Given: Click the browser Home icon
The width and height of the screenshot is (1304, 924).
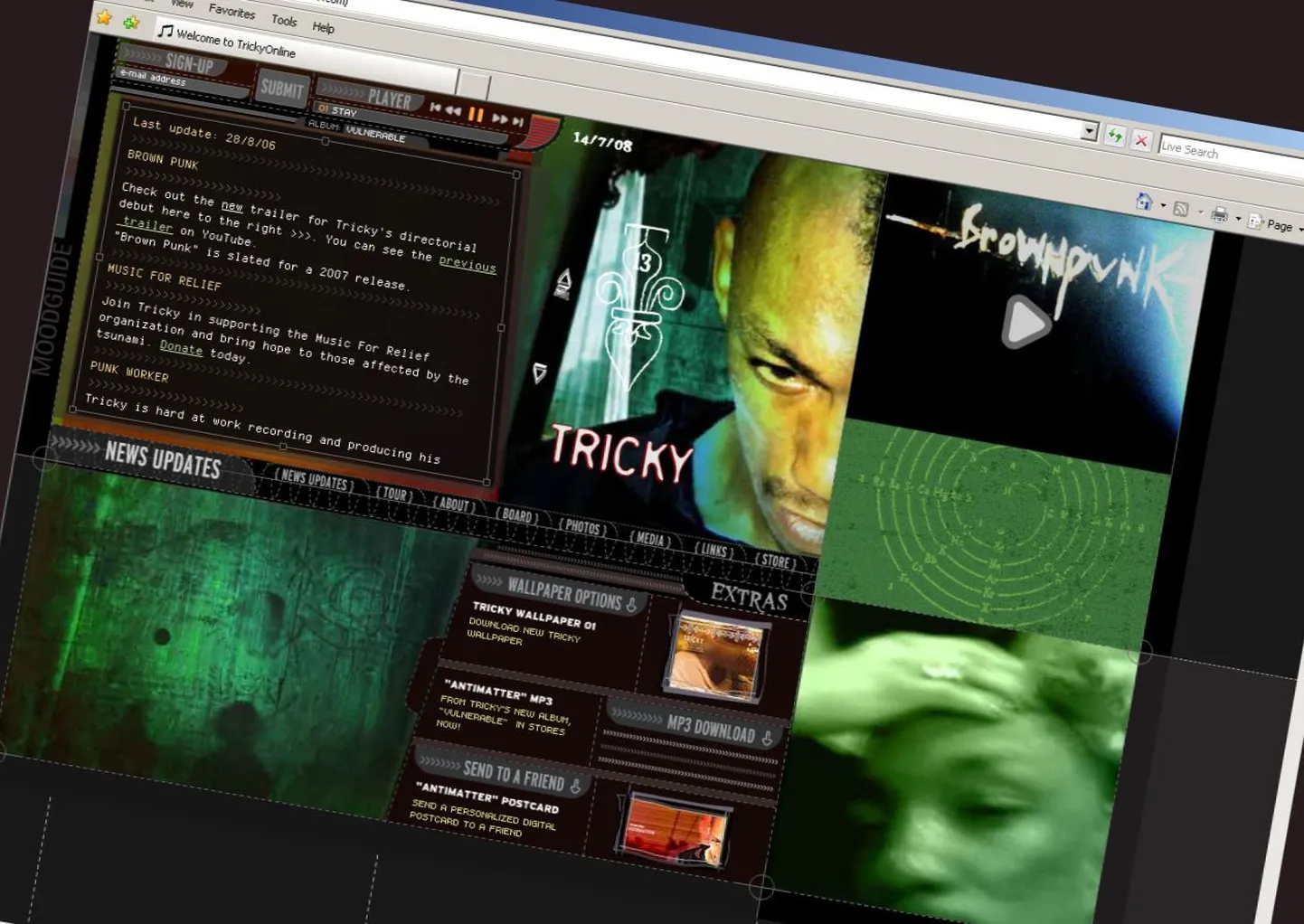Looking at the screenshot, I should (1145, 201).
